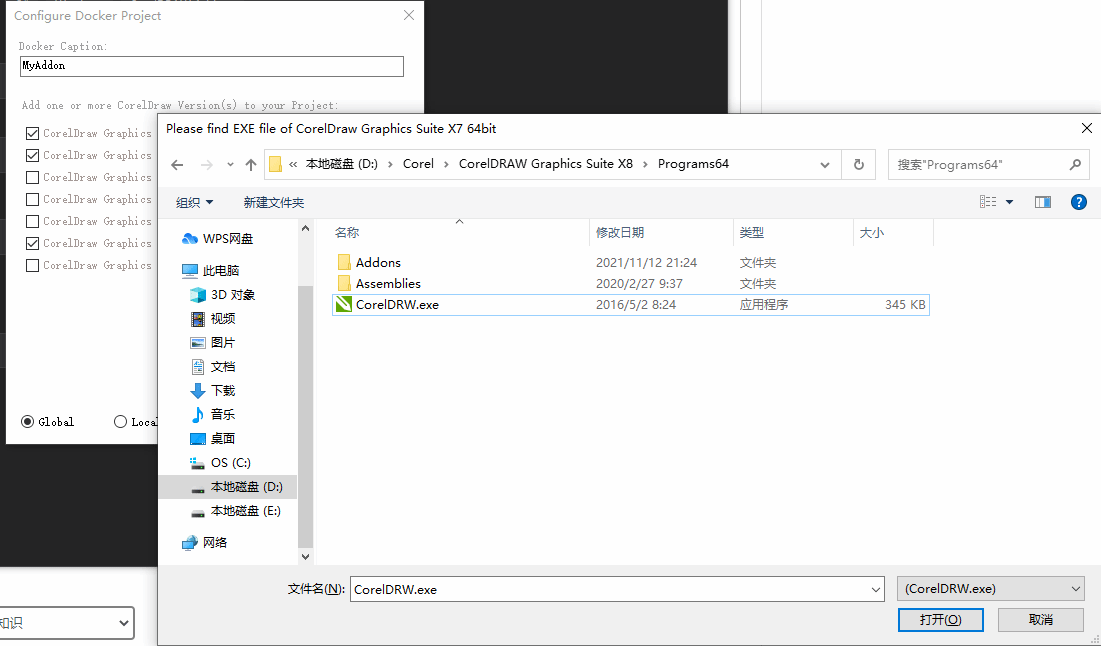Image resolution: width=1101 pixels, height=646 pixels.
Task: Expand the file type (CorelDRW.exe) dropdown
Action: coord(990,589)
